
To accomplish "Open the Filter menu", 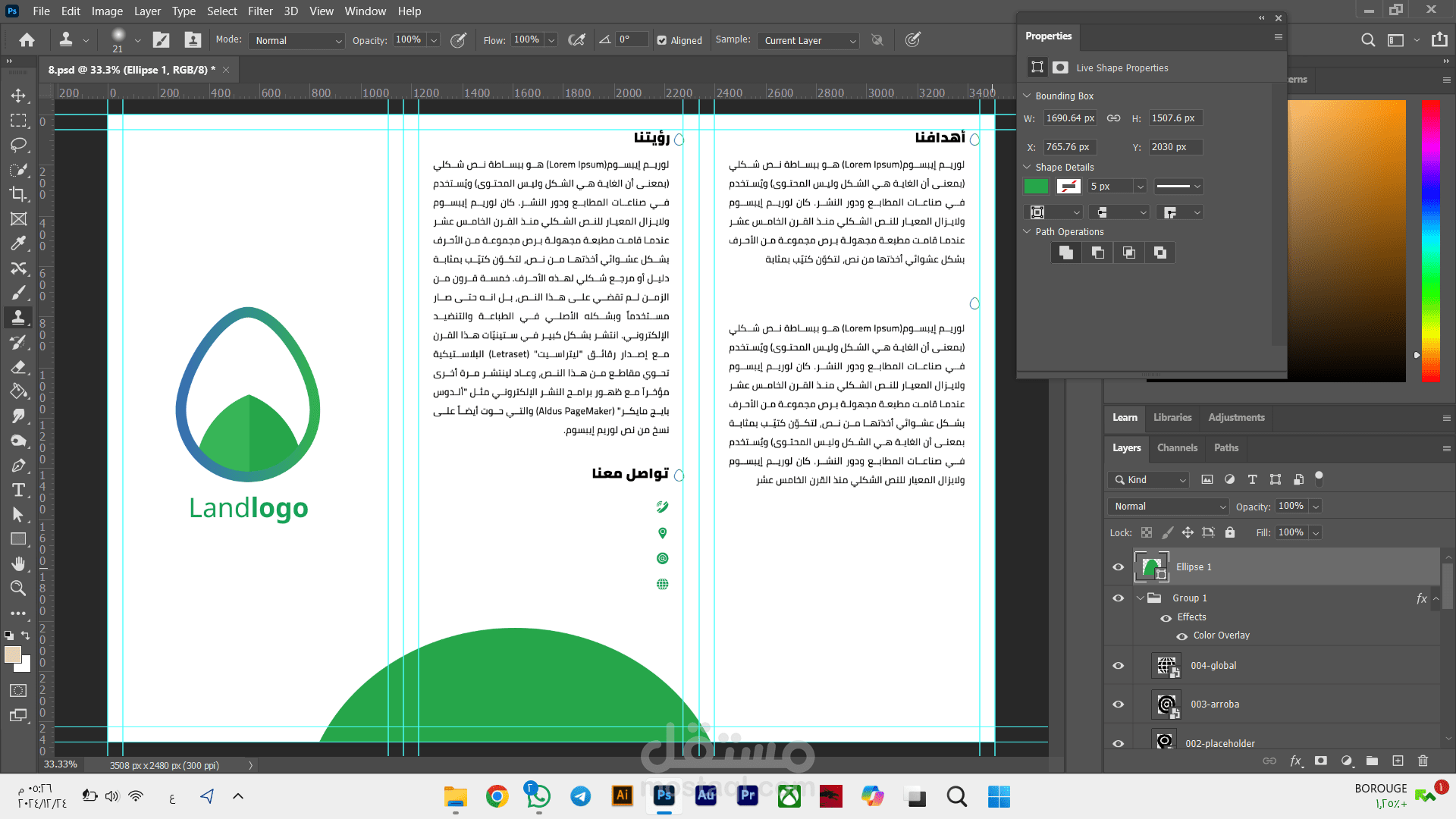I will 260,11.
